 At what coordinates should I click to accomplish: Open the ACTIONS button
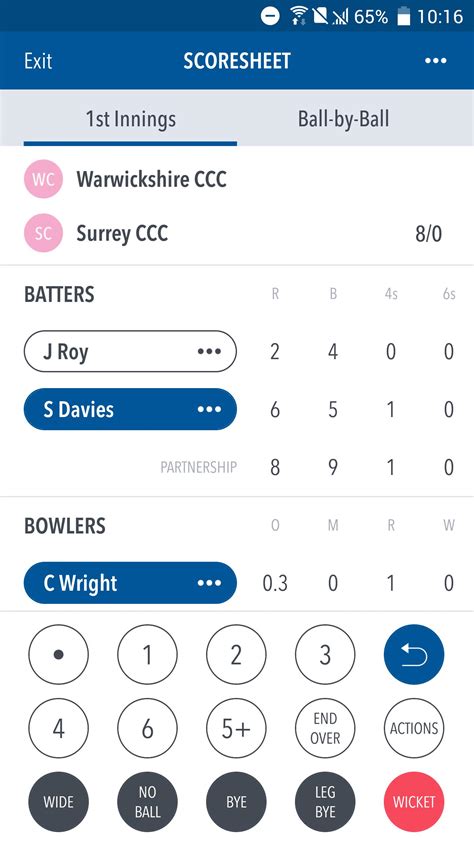(x=414, y=728)
